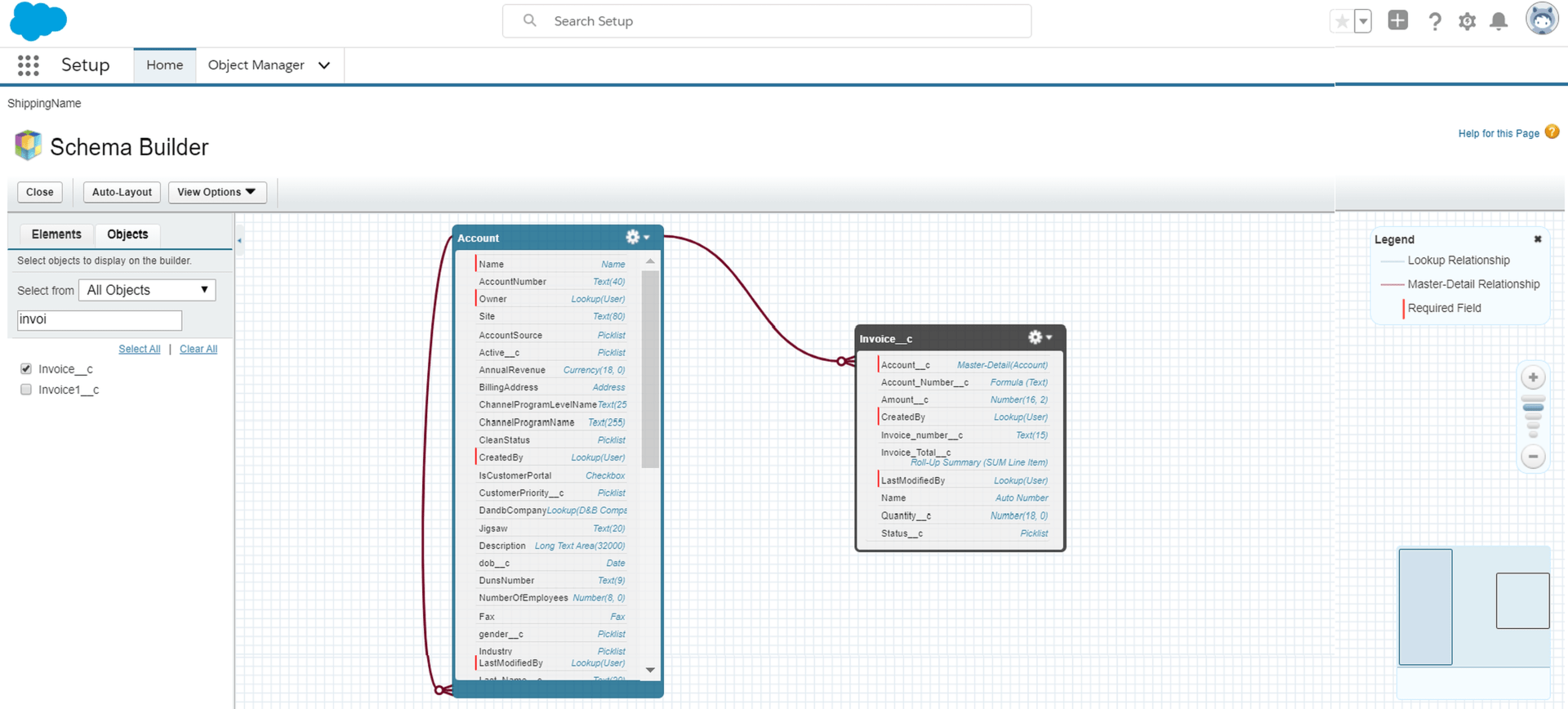Click the Account_Number__c formula field

(964, 382)
